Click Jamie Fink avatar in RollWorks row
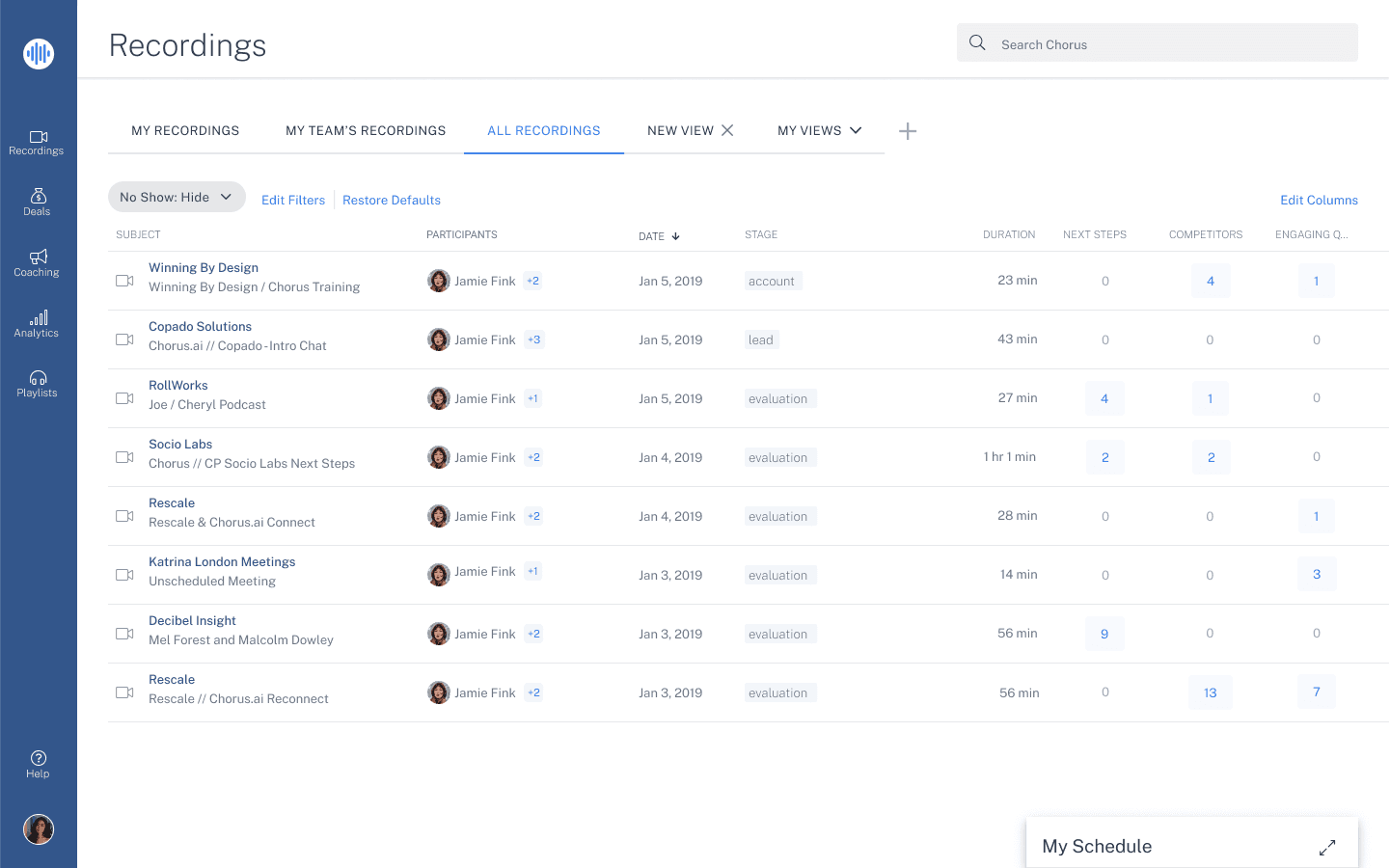1390x868 pixels. [x=439, y=398]
